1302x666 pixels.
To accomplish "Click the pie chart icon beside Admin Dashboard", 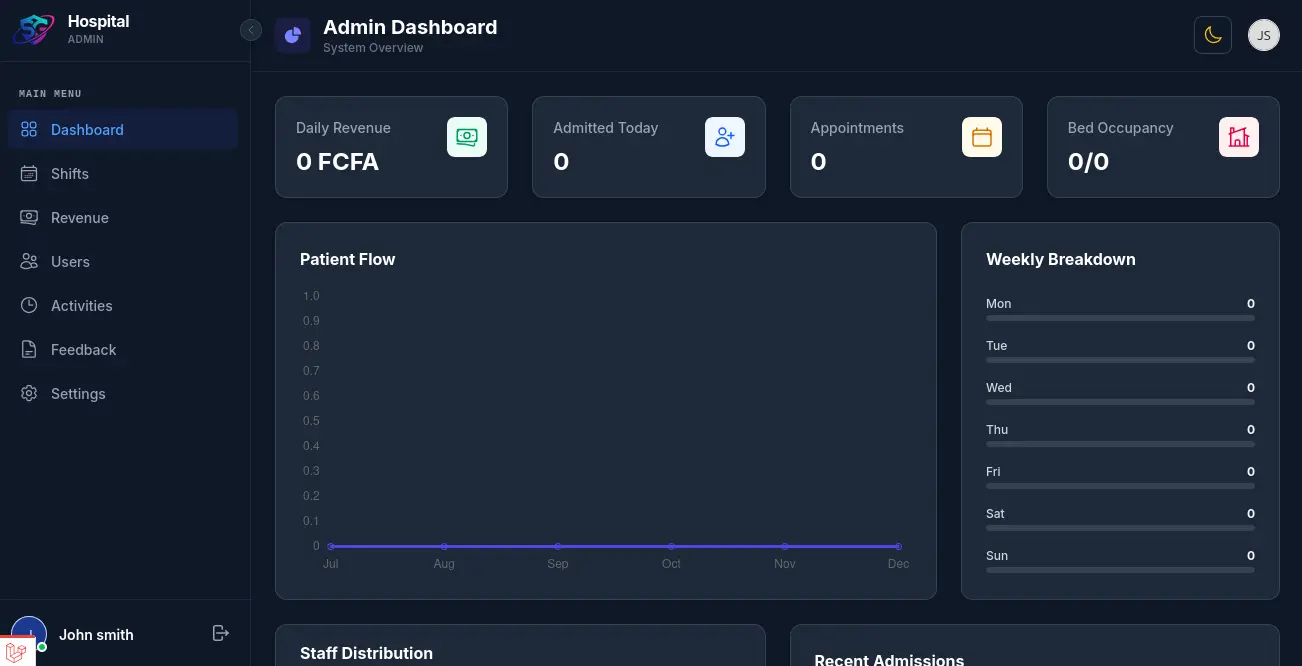I will point(292,35).
